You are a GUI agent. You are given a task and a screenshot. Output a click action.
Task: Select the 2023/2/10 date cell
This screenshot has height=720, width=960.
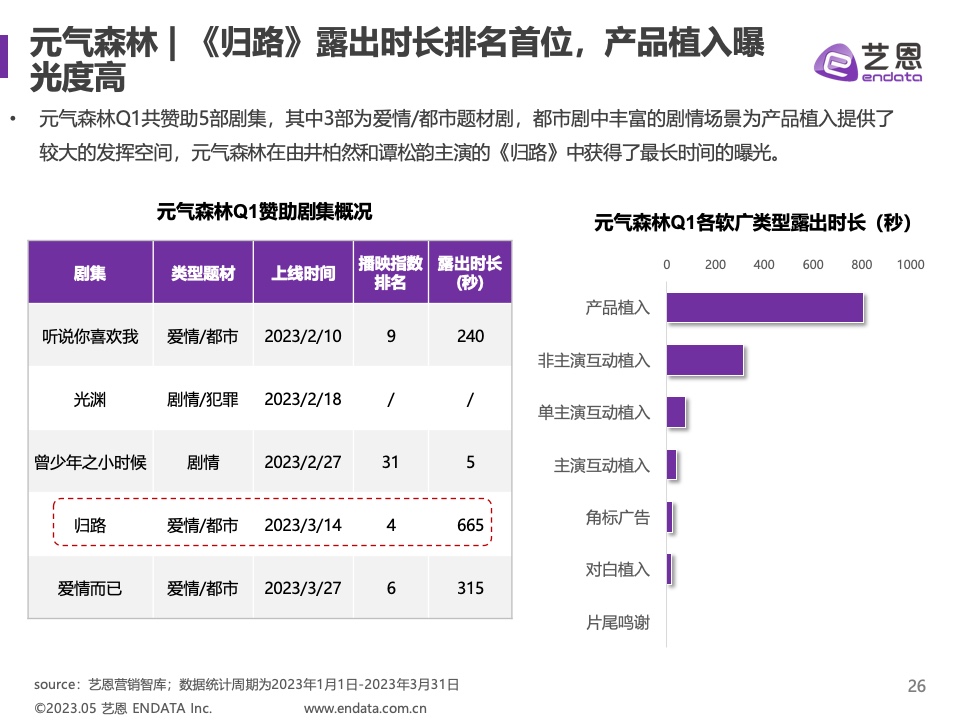tap(303, 336)
